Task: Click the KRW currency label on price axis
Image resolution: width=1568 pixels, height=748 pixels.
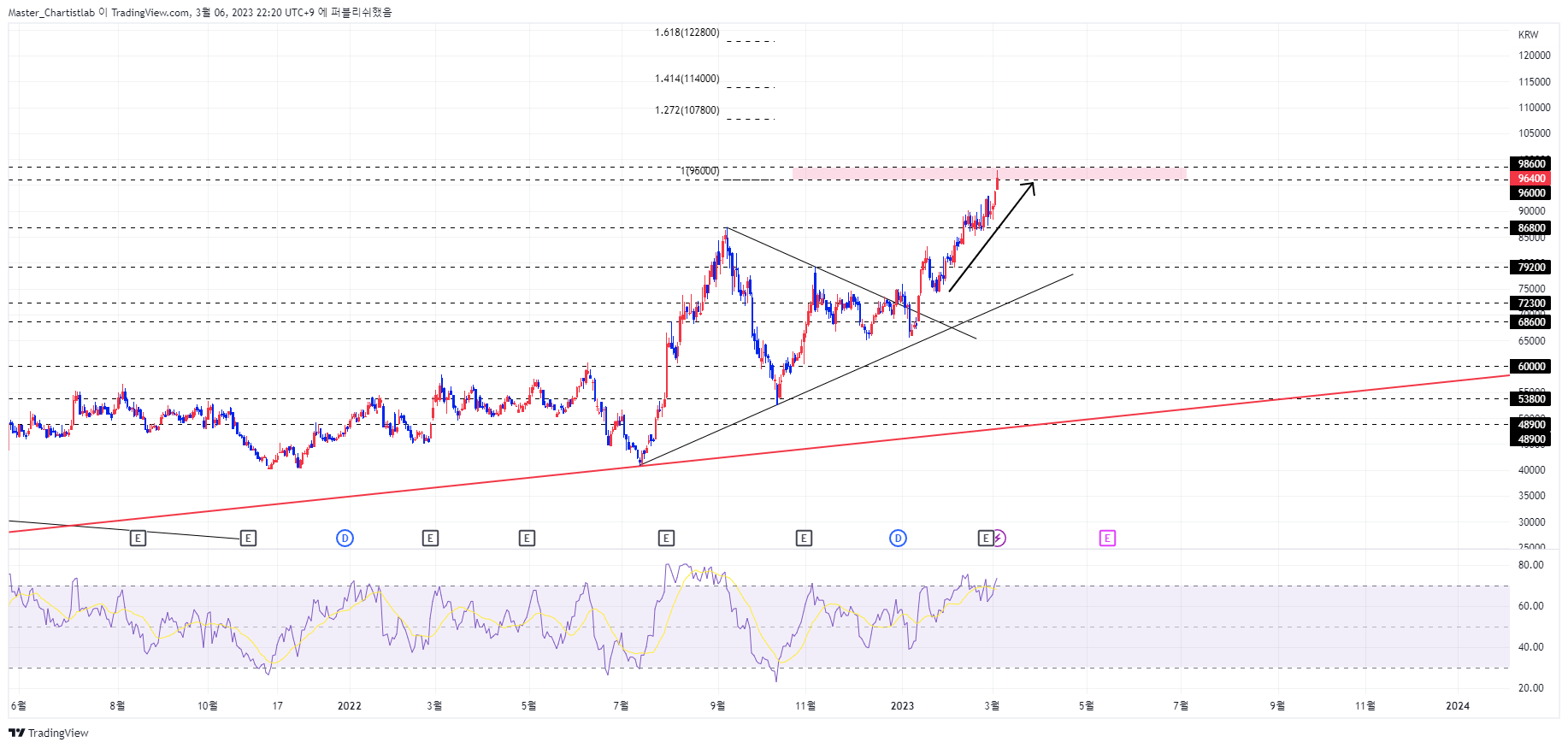Action: [1528, 35]
